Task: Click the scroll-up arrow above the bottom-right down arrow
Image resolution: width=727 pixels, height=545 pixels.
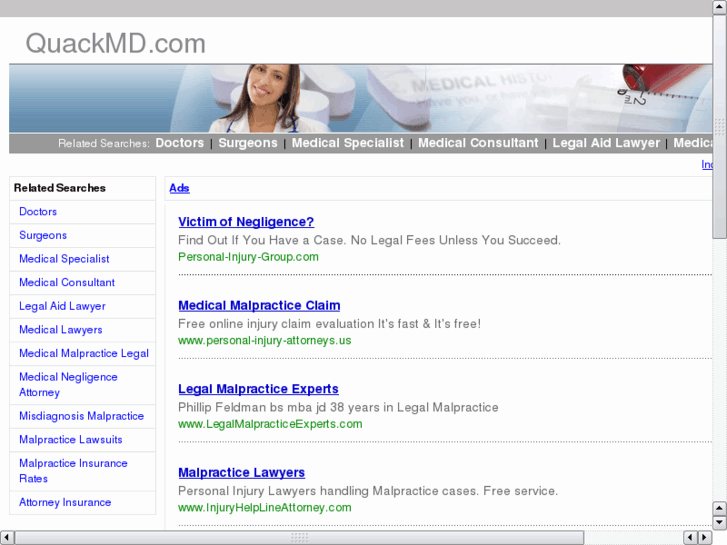Action: pyautogui.click(x=719, y=508)
